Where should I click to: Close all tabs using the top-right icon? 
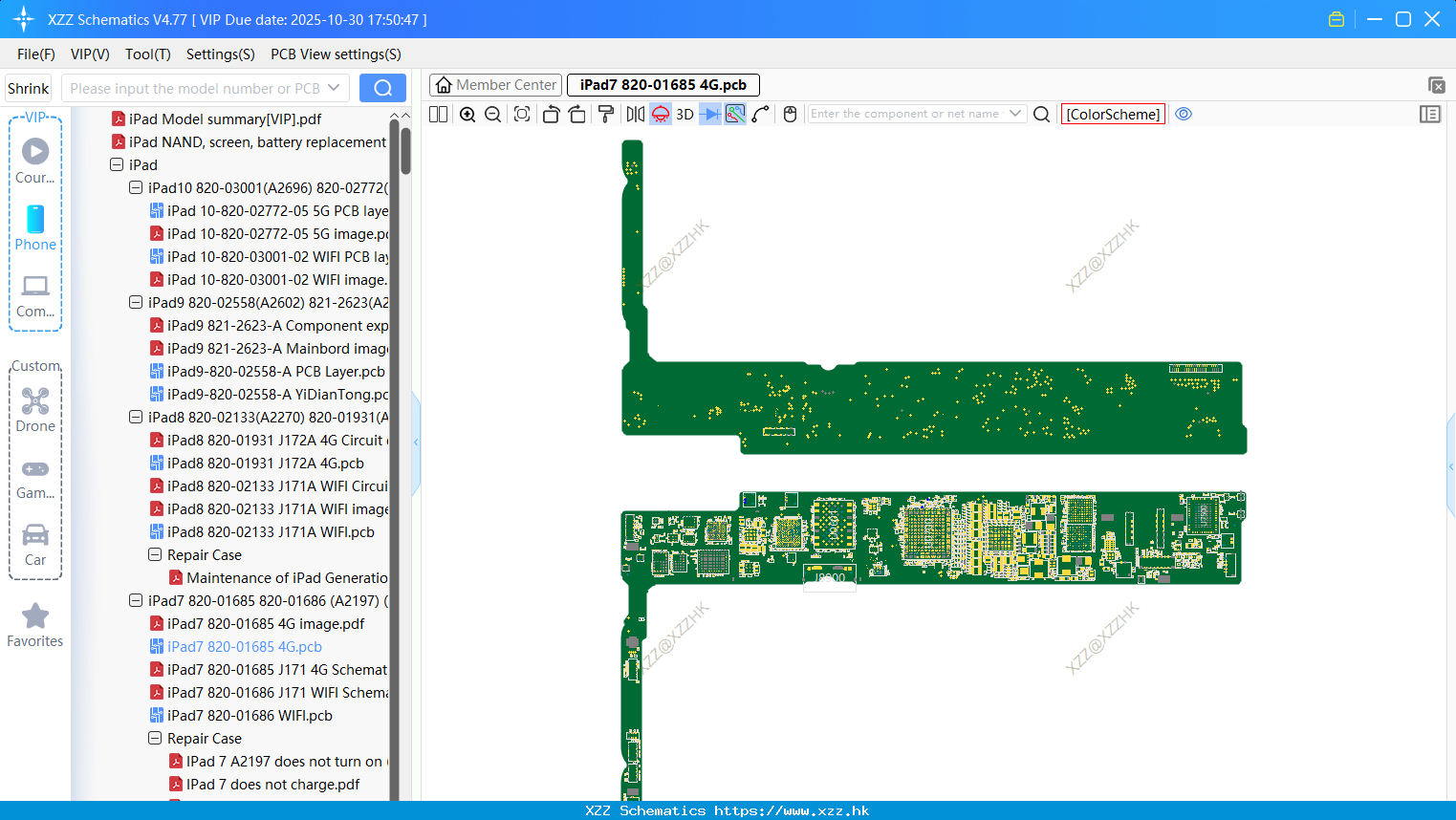1436,85
